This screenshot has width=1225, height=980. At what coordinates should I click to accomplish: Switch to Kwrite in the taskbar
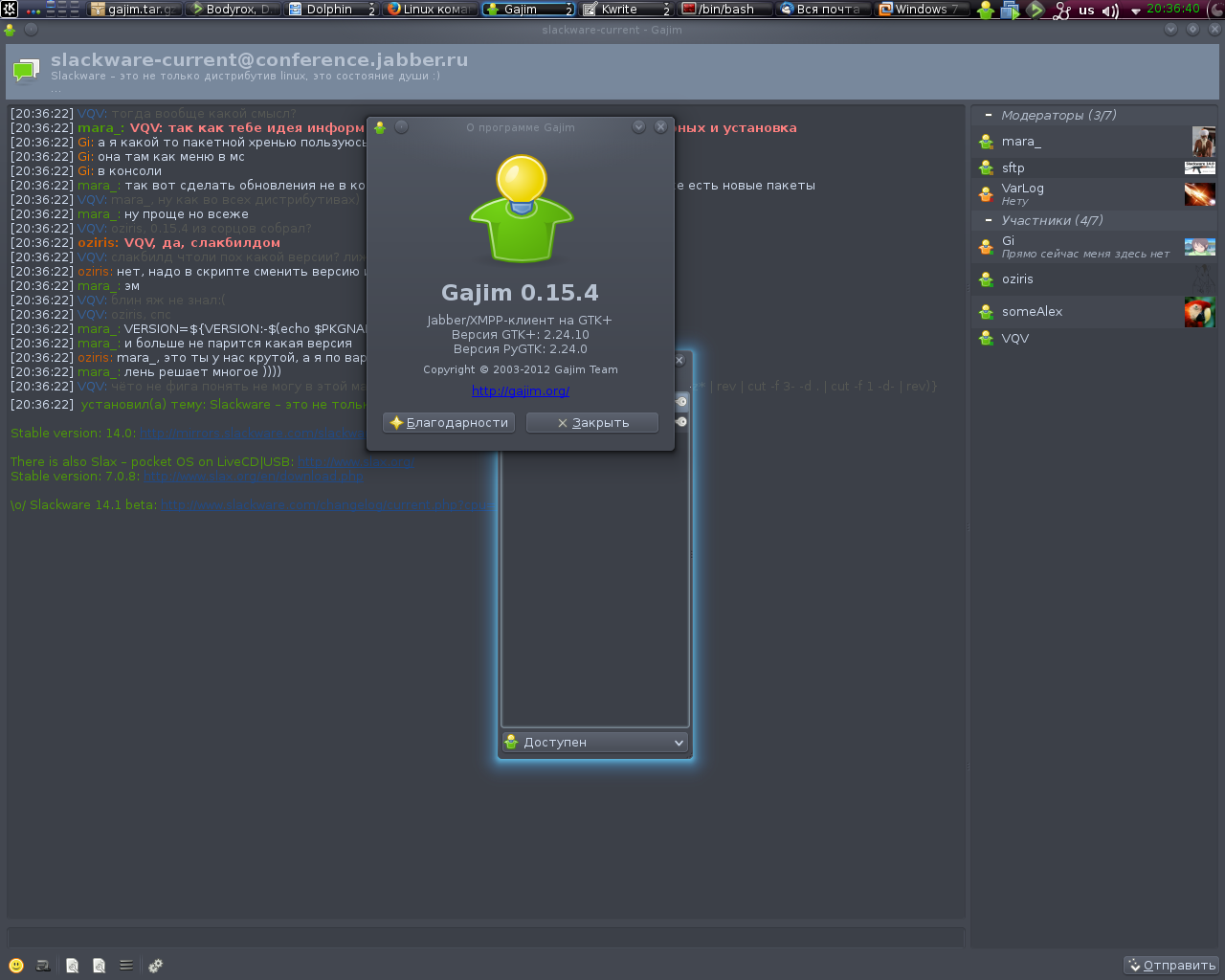click(626, 10)
